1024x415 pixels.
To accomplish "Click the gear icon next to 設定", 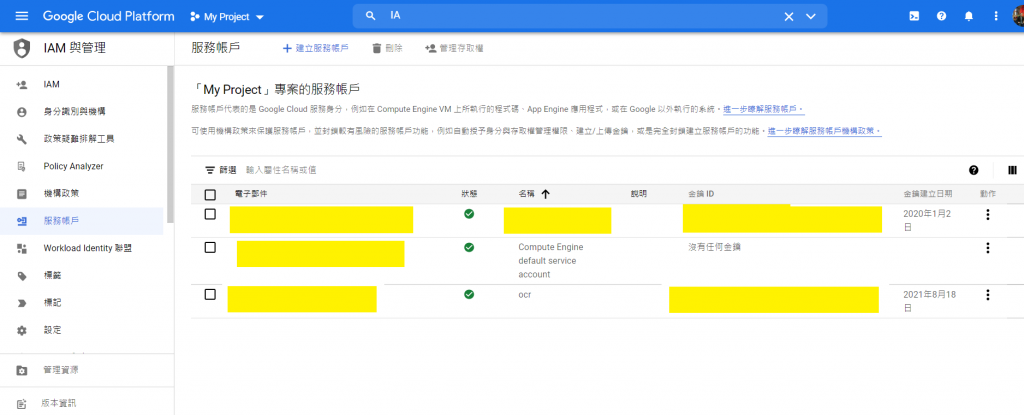I will [x=22, y=331].
